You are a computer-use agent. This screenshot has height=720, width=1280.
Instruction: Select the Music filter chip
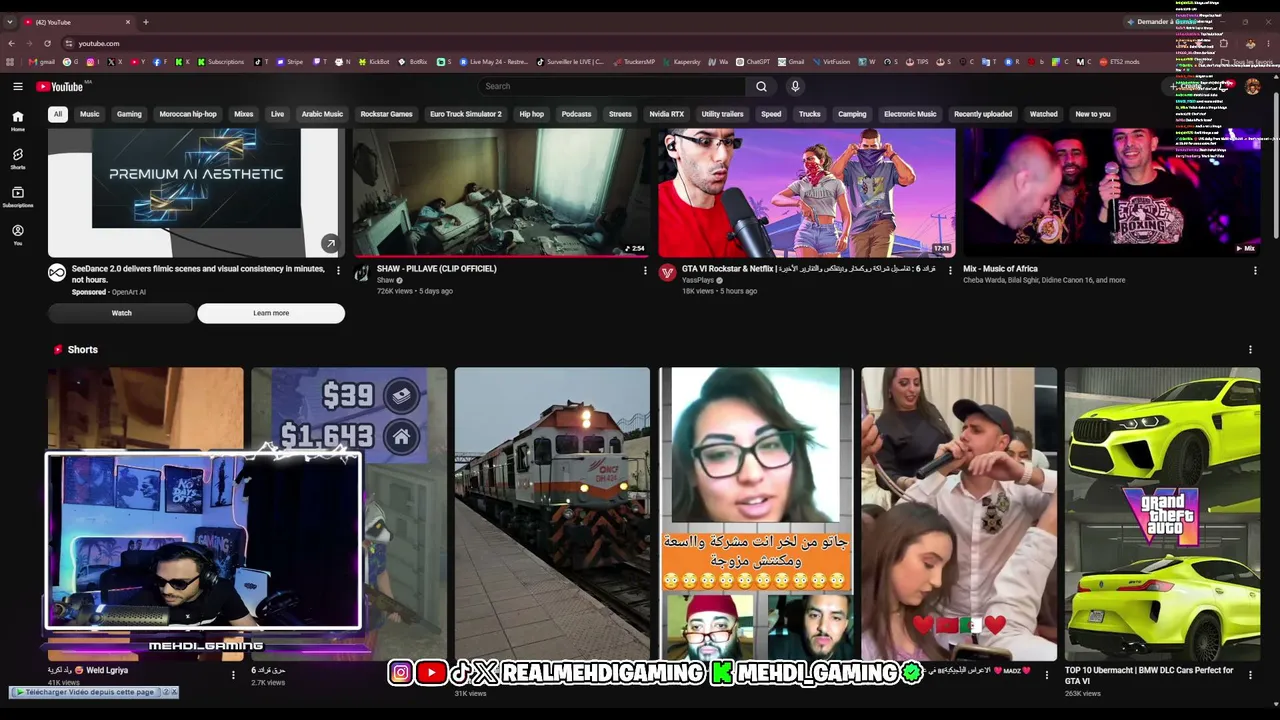pyautogui.click(x=90, y=114)
